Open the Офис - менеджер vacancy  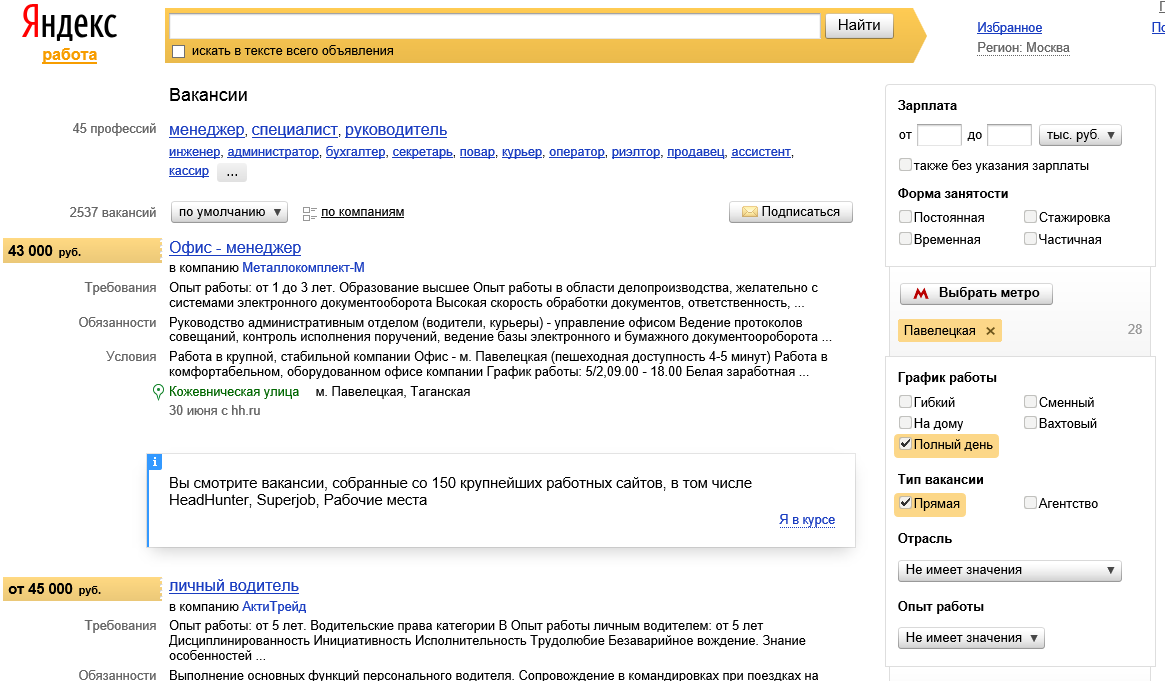coord(235,248)
